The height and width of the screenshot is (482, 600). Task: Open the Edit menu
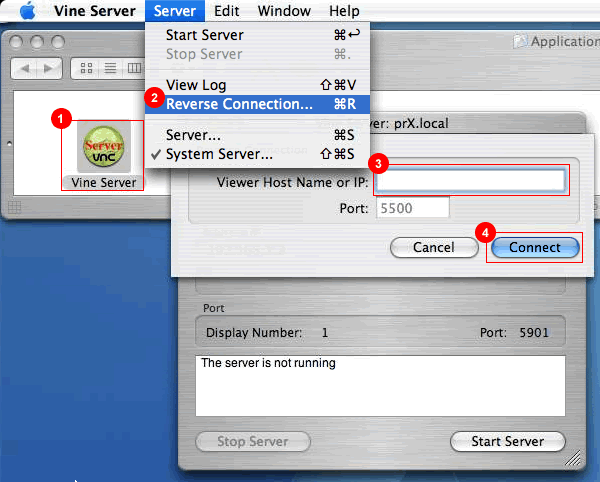227,11
